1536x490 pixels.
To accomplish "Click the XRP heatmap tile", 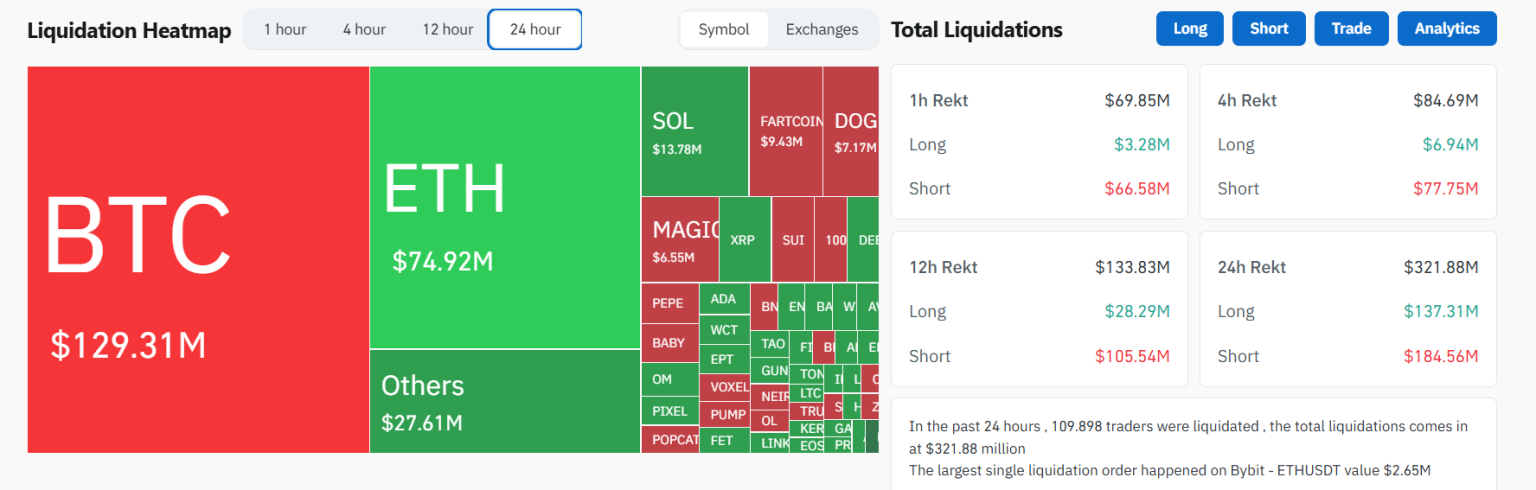I will click(x=744, y=240).
